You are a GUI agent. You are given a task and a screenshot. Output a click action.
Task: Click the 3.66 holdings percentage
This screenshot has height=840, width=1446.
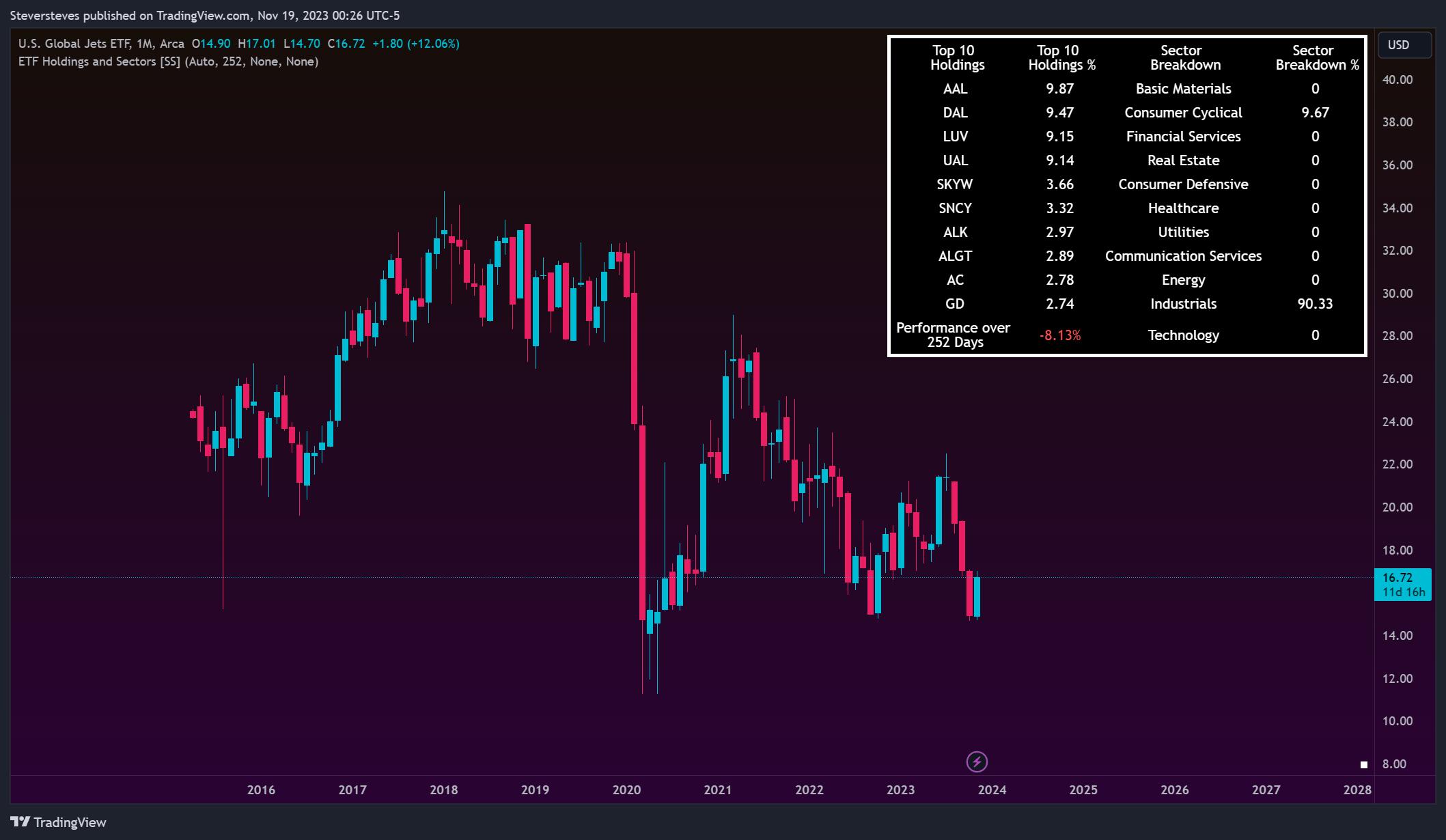(x=1059, y=184)
